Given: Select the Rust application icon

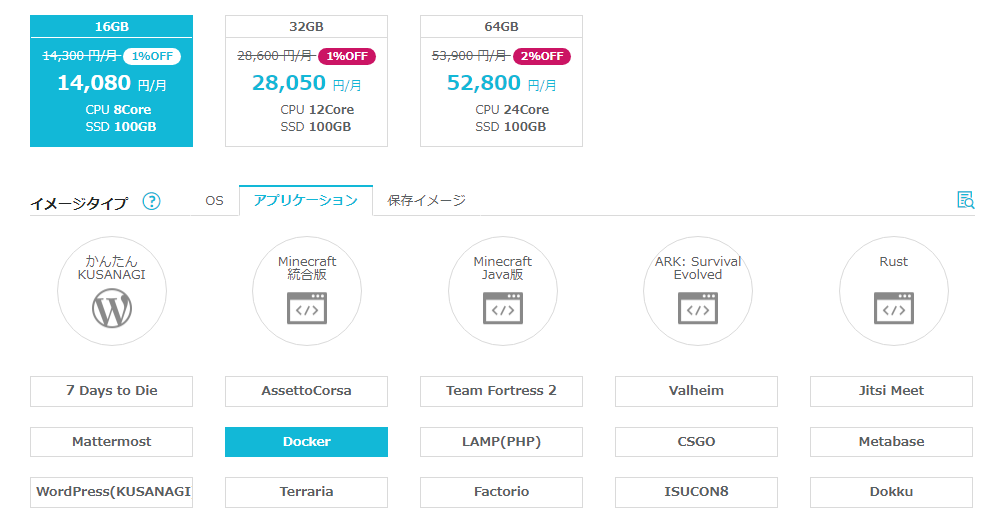Looking at the screenshot, I should tap(893, 291).
